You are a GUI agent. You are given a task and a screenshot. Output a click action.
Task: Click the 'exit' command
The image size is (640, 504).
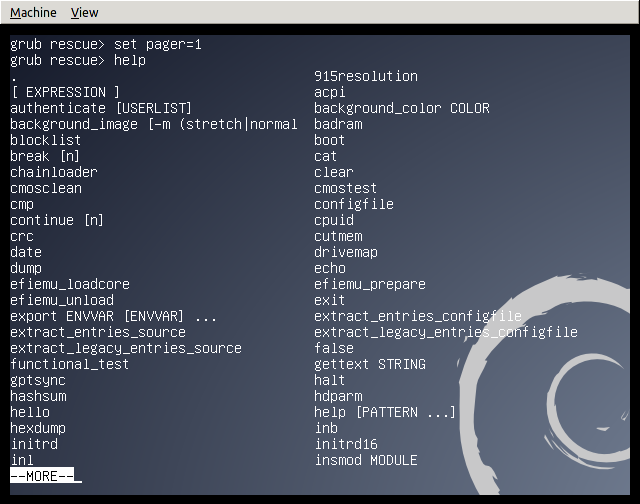329,300
